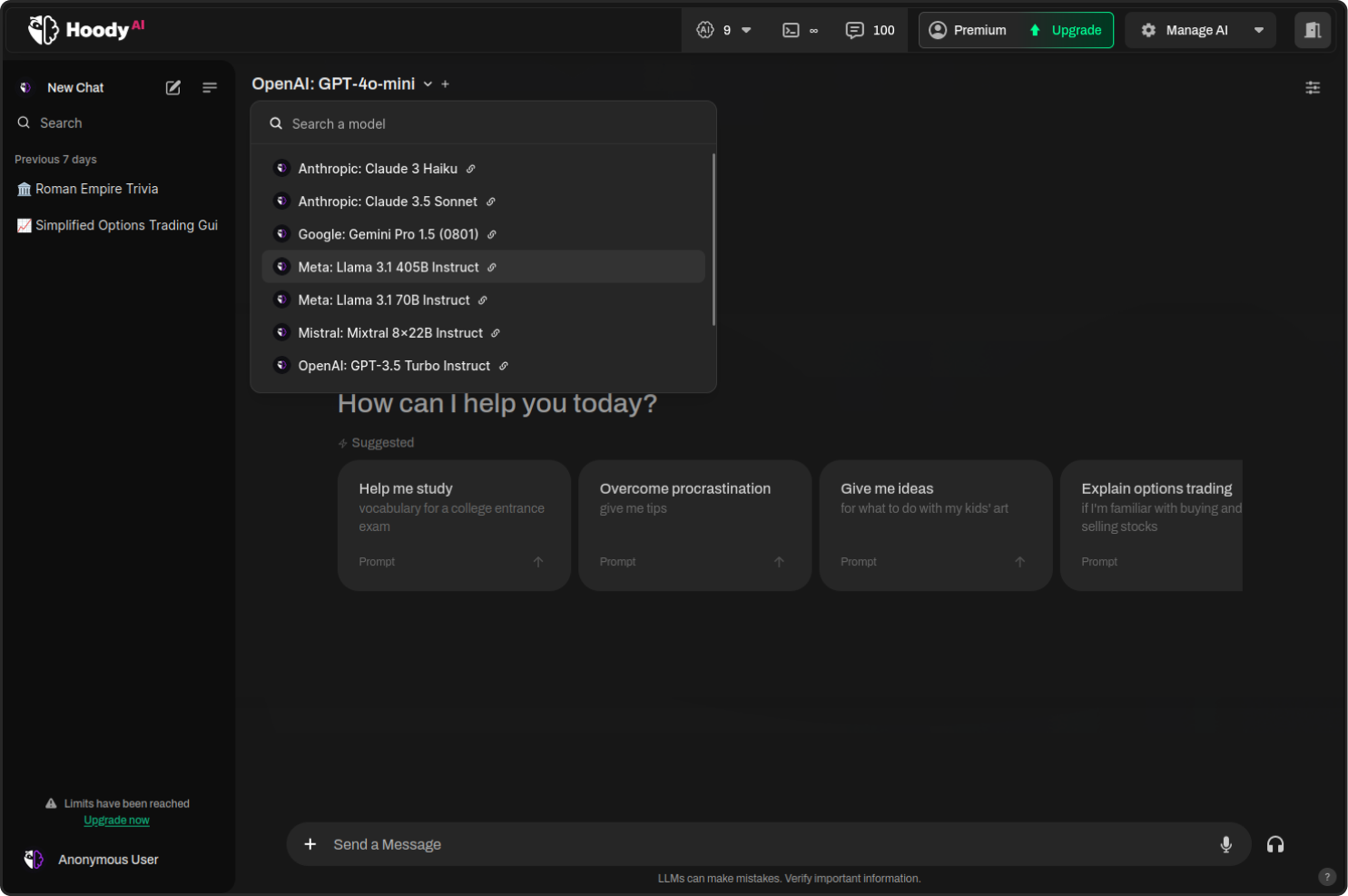Click the New Chat label in sidebar
This screenshot has height=896, width=1348.
click(75, 88)
